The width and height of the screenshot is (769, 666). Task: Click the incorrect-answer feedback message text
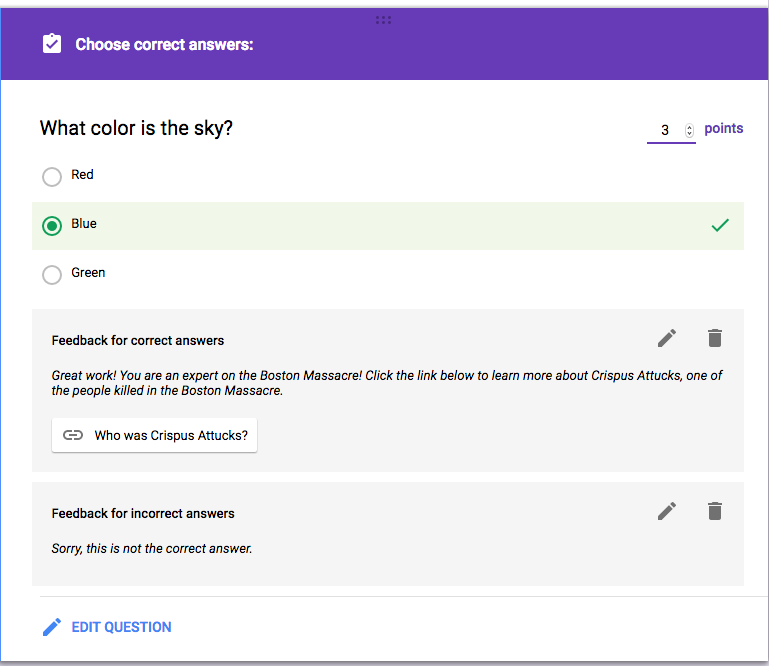pyautogui.click(x=152, y=548)
